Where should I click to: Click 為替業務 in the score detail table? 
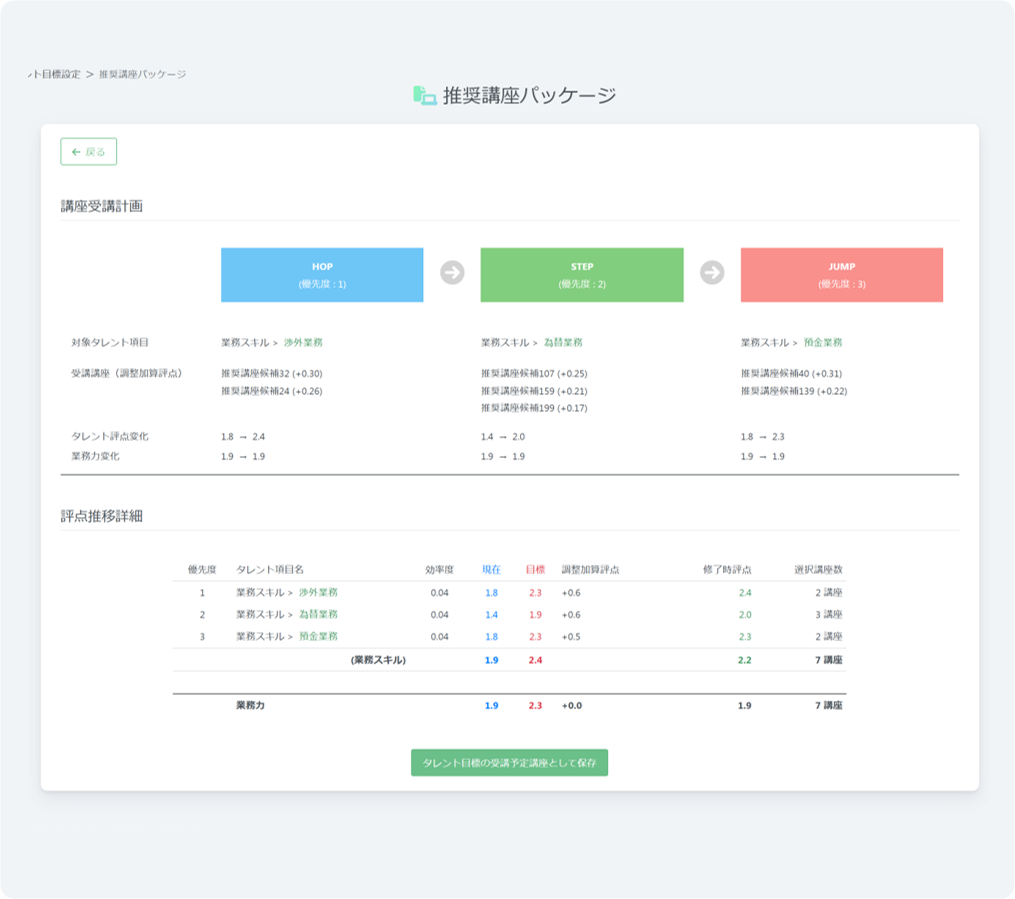tap(318, 614)
